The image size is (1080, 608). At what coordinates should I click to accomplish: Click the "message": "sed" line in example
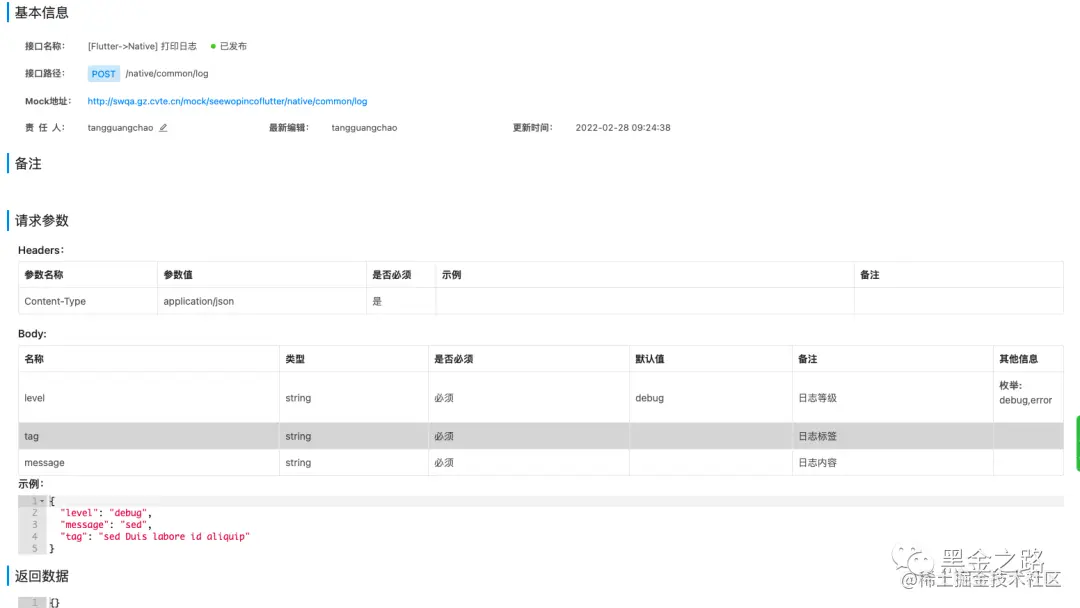point(105,525)
